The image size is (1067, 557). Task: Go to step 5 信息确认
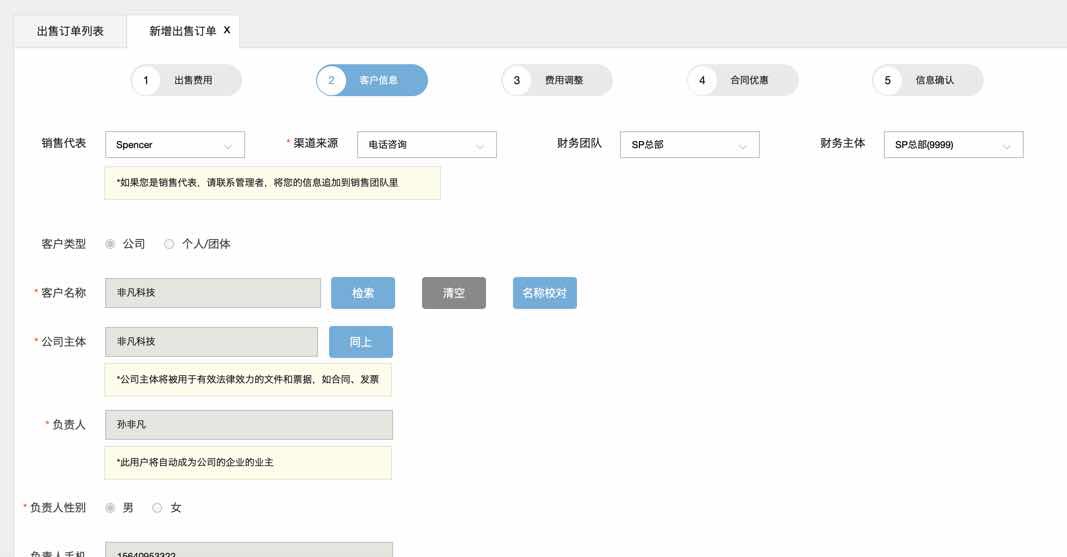click(927, 81)
